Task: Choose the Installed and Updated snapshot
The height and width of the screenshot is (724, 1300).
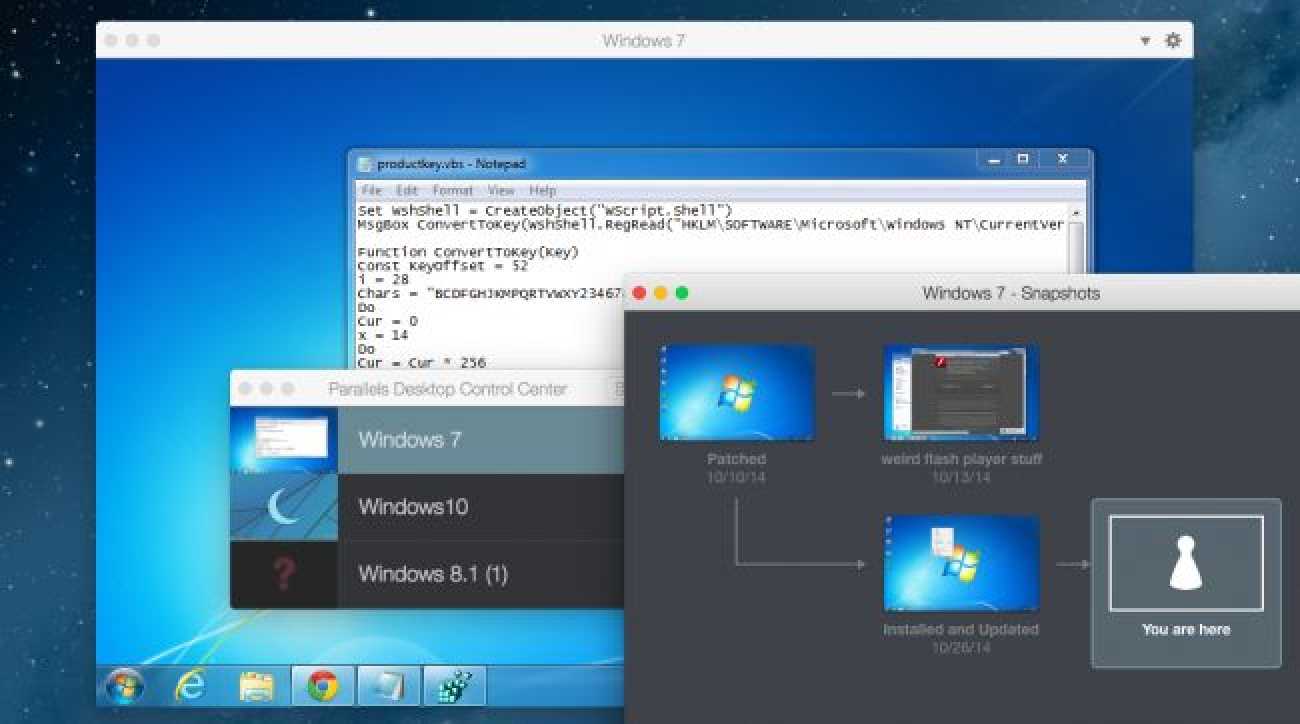Action: coord(961,563)
